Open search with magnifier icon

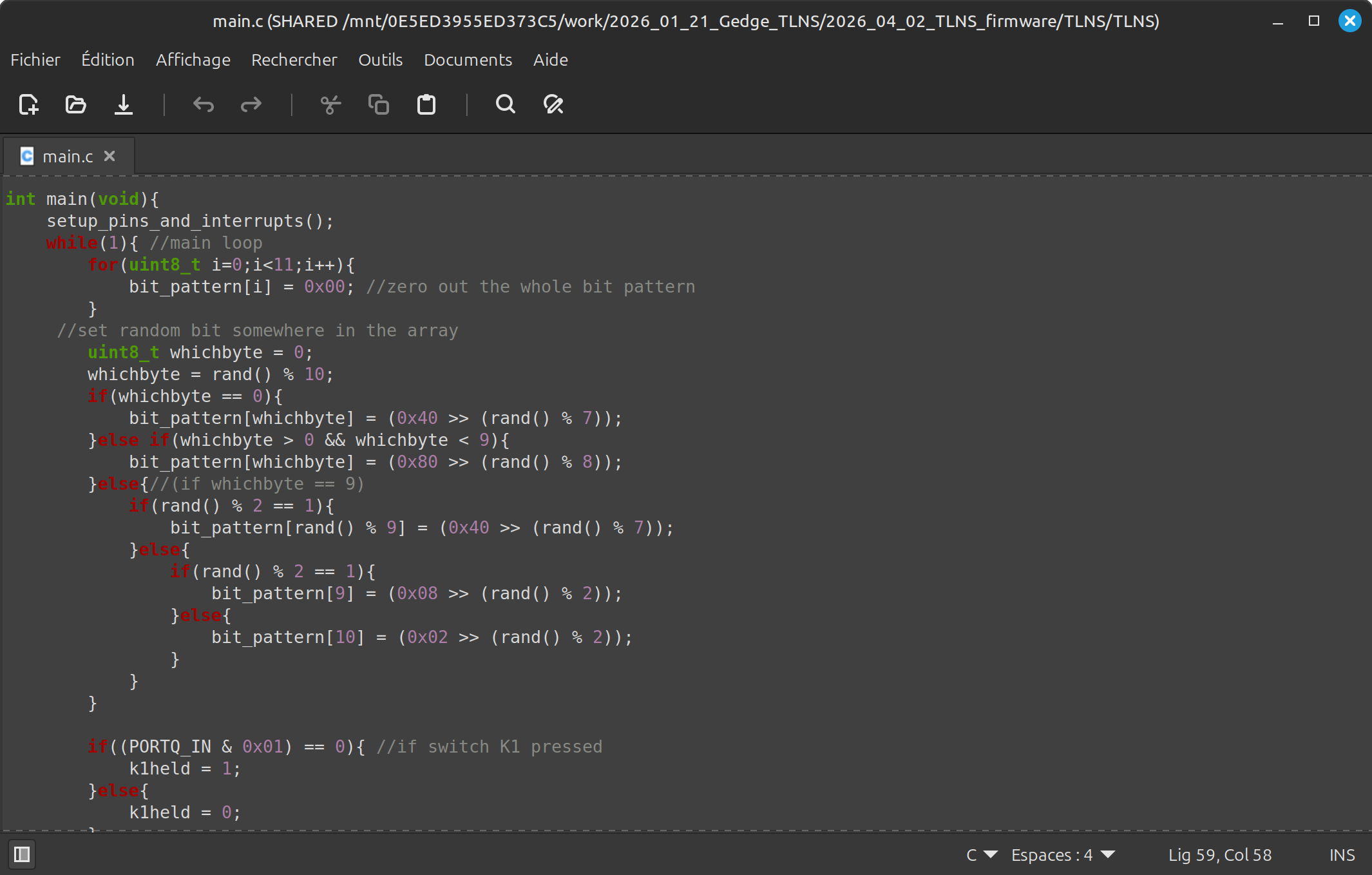tap(506, 104)
